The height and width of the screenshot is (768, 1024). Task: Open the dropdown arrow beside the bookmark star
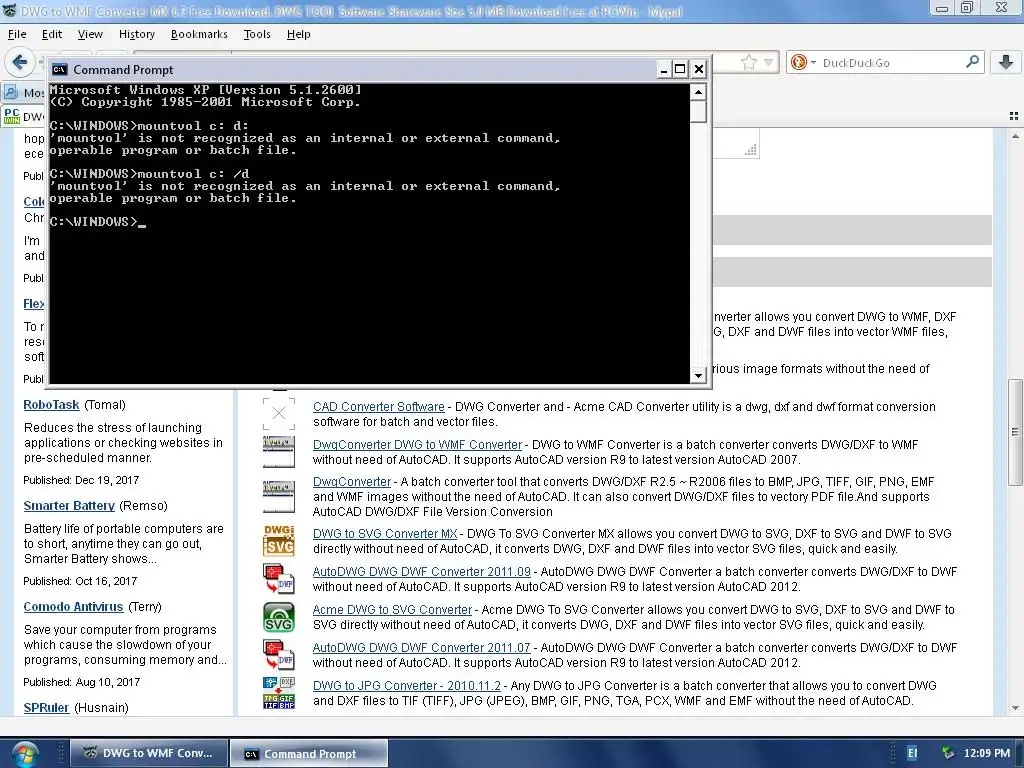[x=769, y=63]
